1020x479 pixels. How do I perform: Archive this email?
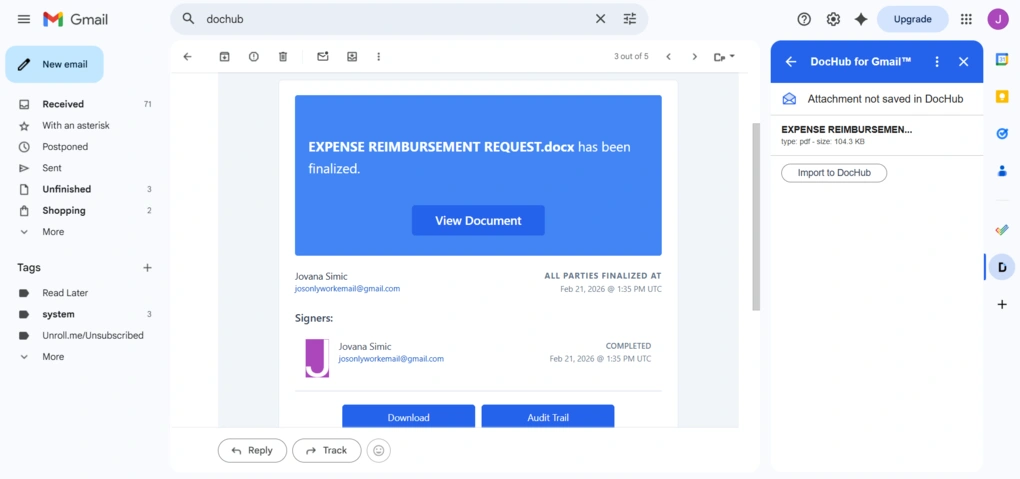tap(224, 57)
